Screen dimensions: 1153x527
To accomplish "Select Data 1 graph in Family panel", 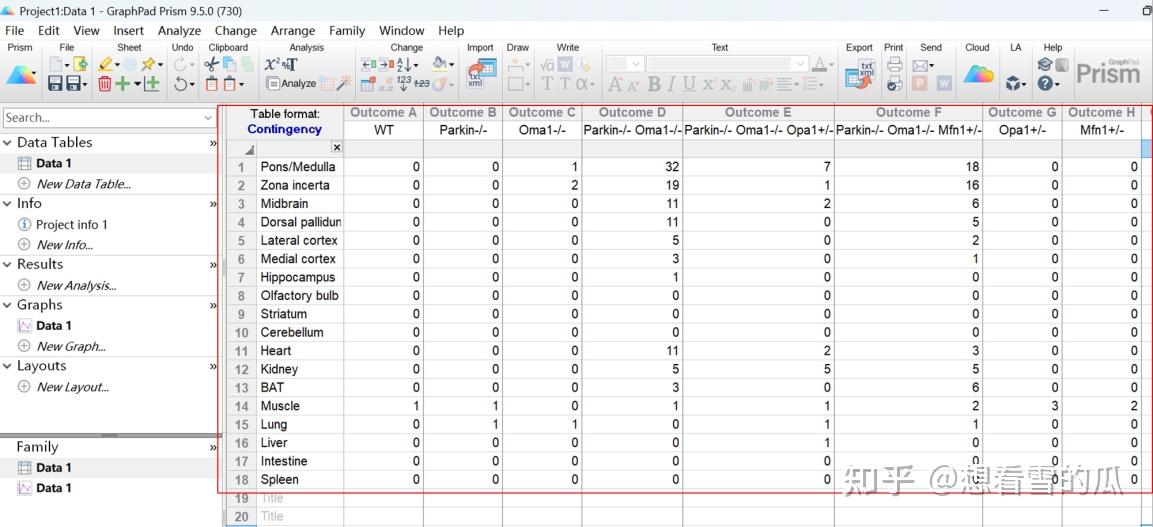I will pyautogui.click(x=54, y=488).
